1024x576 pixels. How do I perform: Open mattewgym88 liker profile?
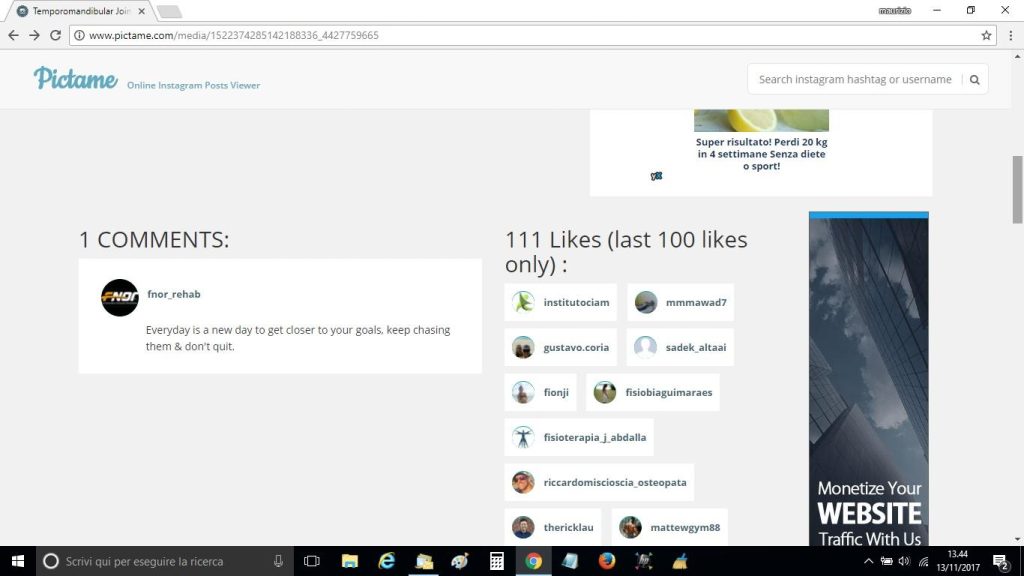[669, 528]
